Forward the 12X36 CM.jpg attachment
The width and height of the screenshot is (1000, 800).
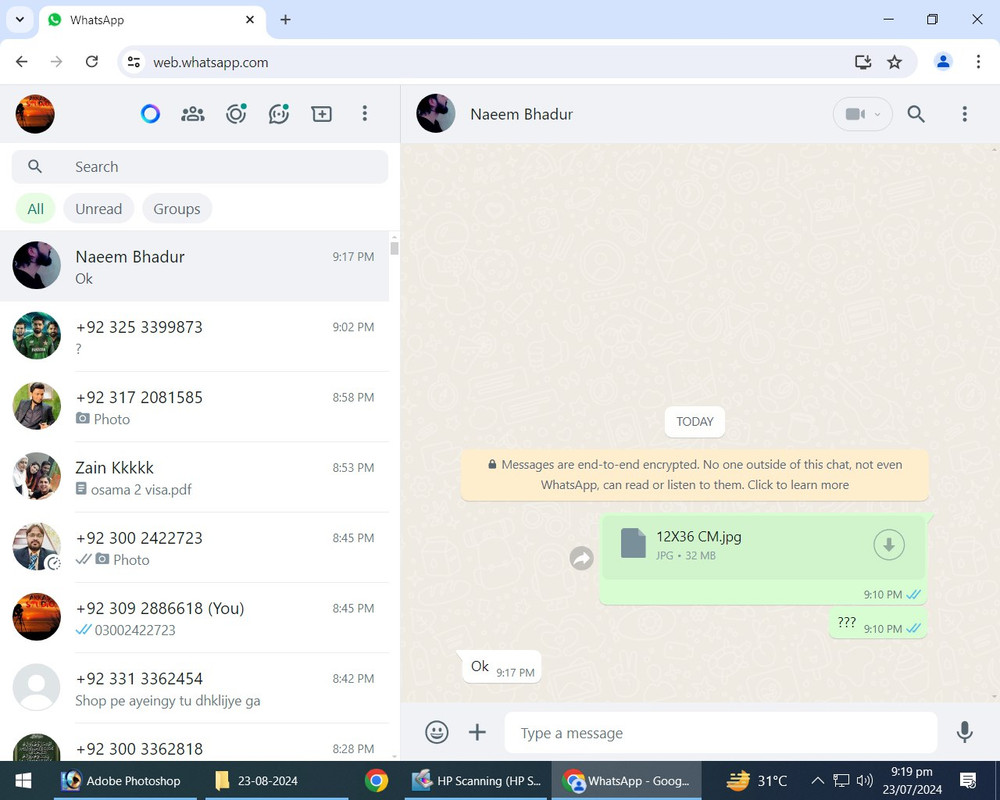coord(582,558)
